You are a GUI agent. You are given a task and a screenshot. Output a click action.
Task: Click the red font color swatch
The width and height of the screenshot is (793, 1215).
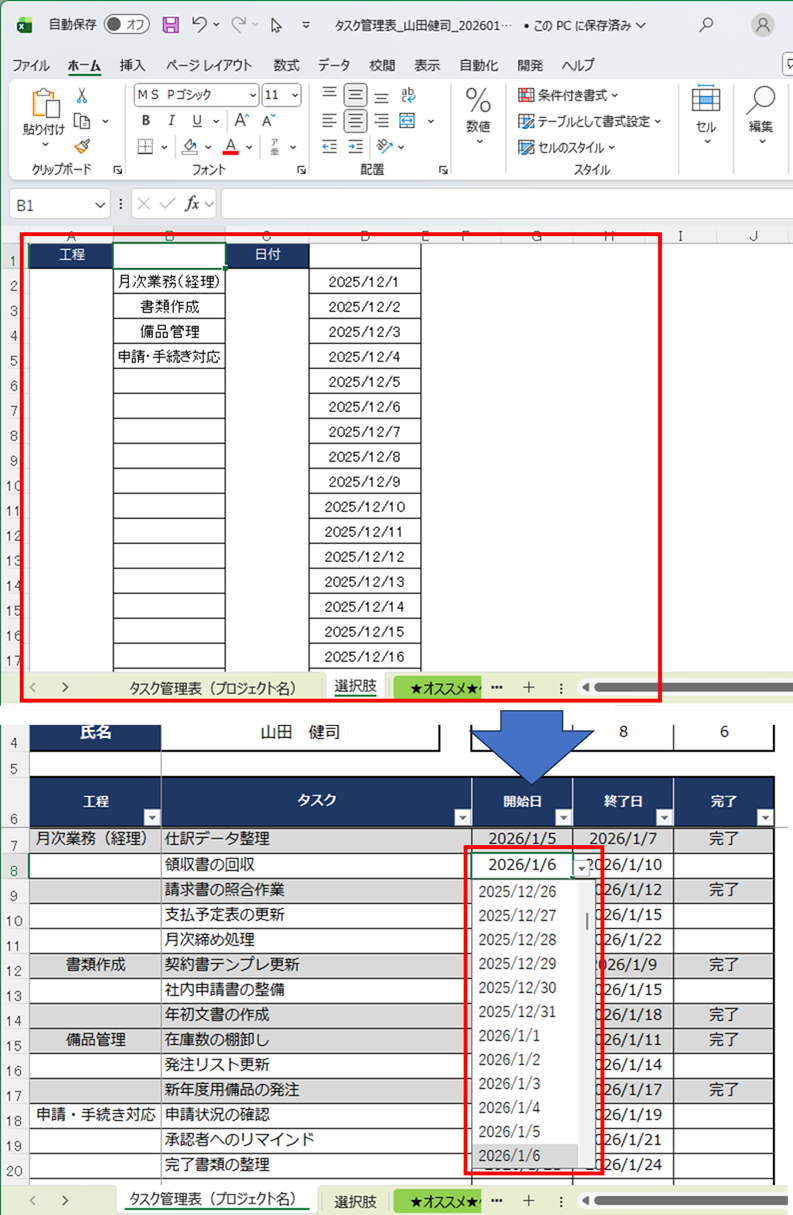[x=231, y=147]
